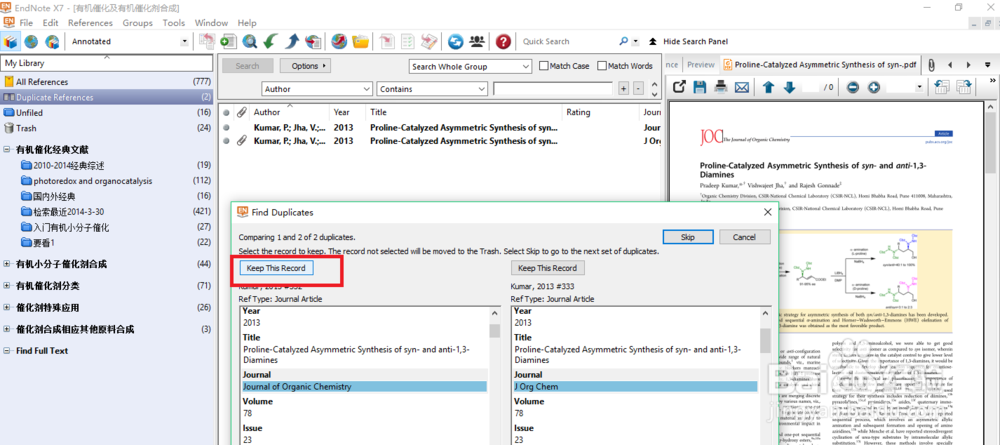
Task: Select All References group
Action: tap(107, 82)
